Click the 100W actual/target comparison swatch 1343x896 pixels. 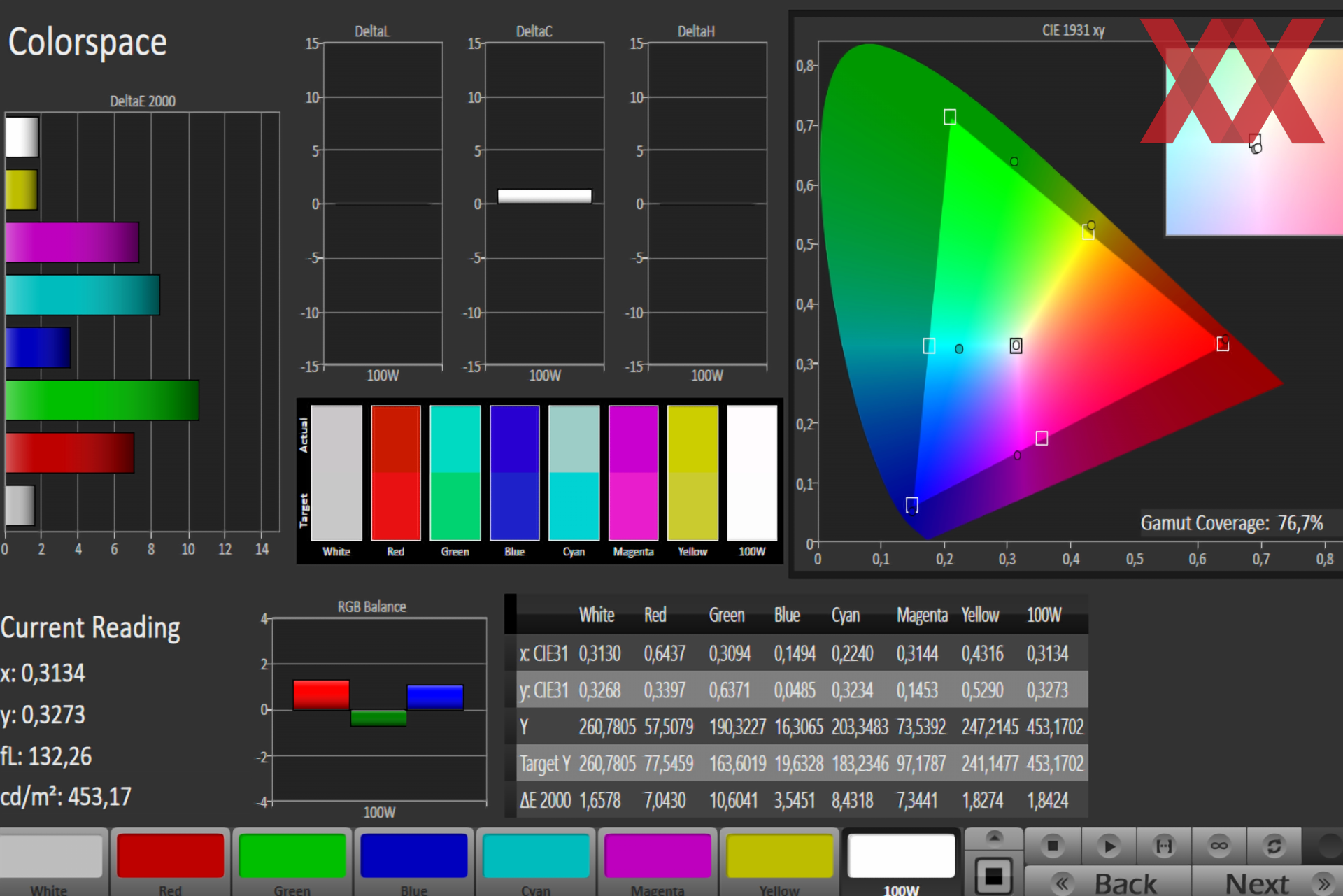[x=753, y=473]
